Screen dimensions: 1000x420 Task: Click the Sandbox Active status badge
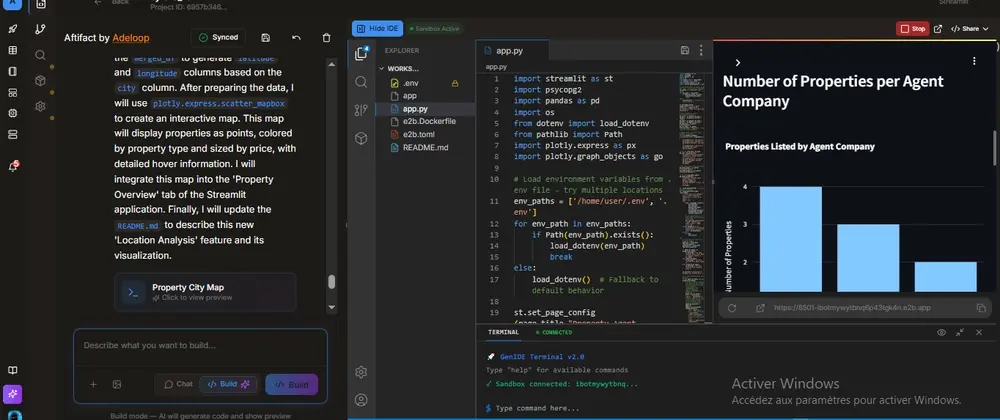point(434,29)
